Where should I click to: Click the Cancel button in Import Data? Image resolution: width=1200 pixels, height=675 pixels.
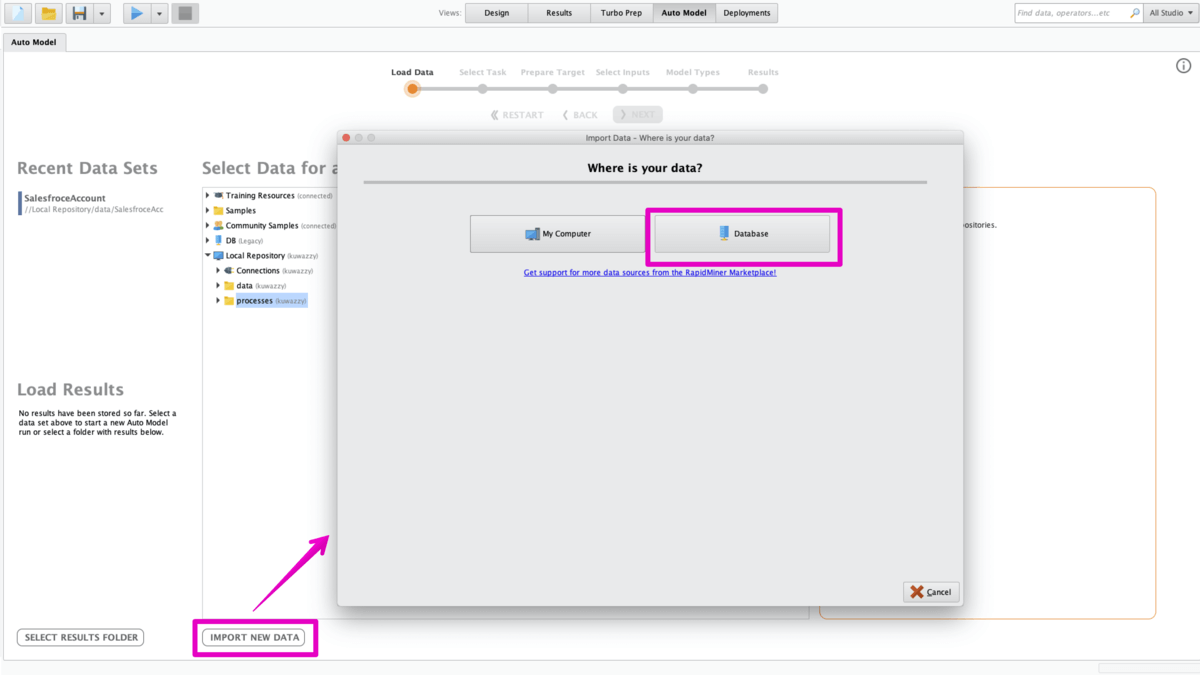click(x=932, y=592)
